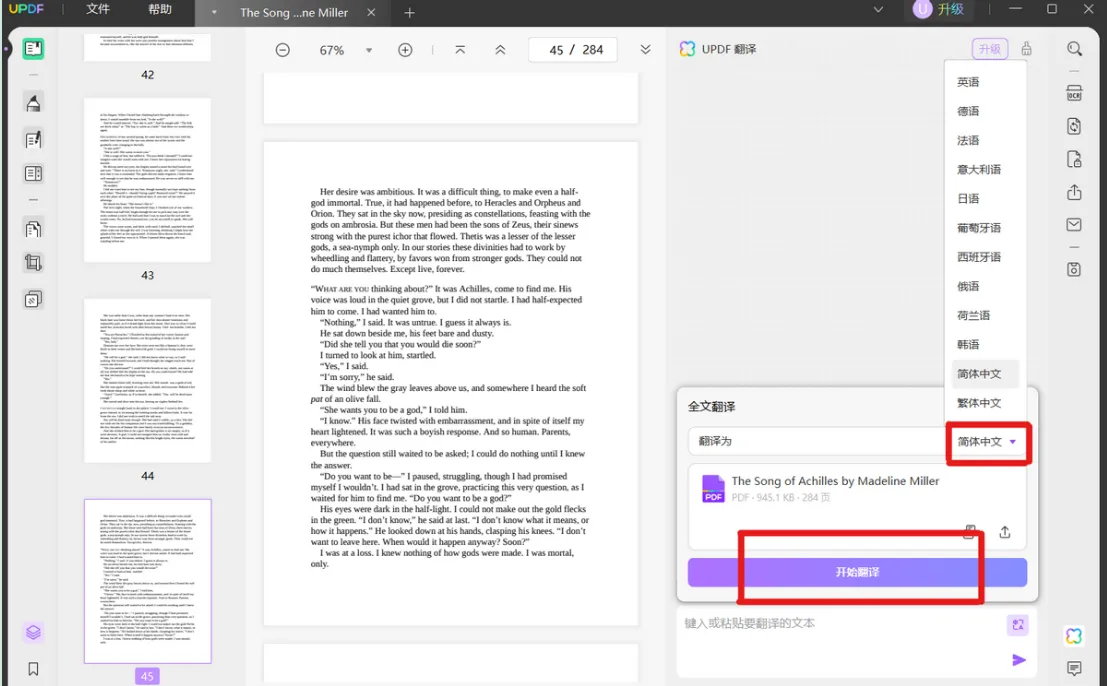Viewport: 1107px width, 686px height.
Task: Open the organize pages tool
Action: 33,229
